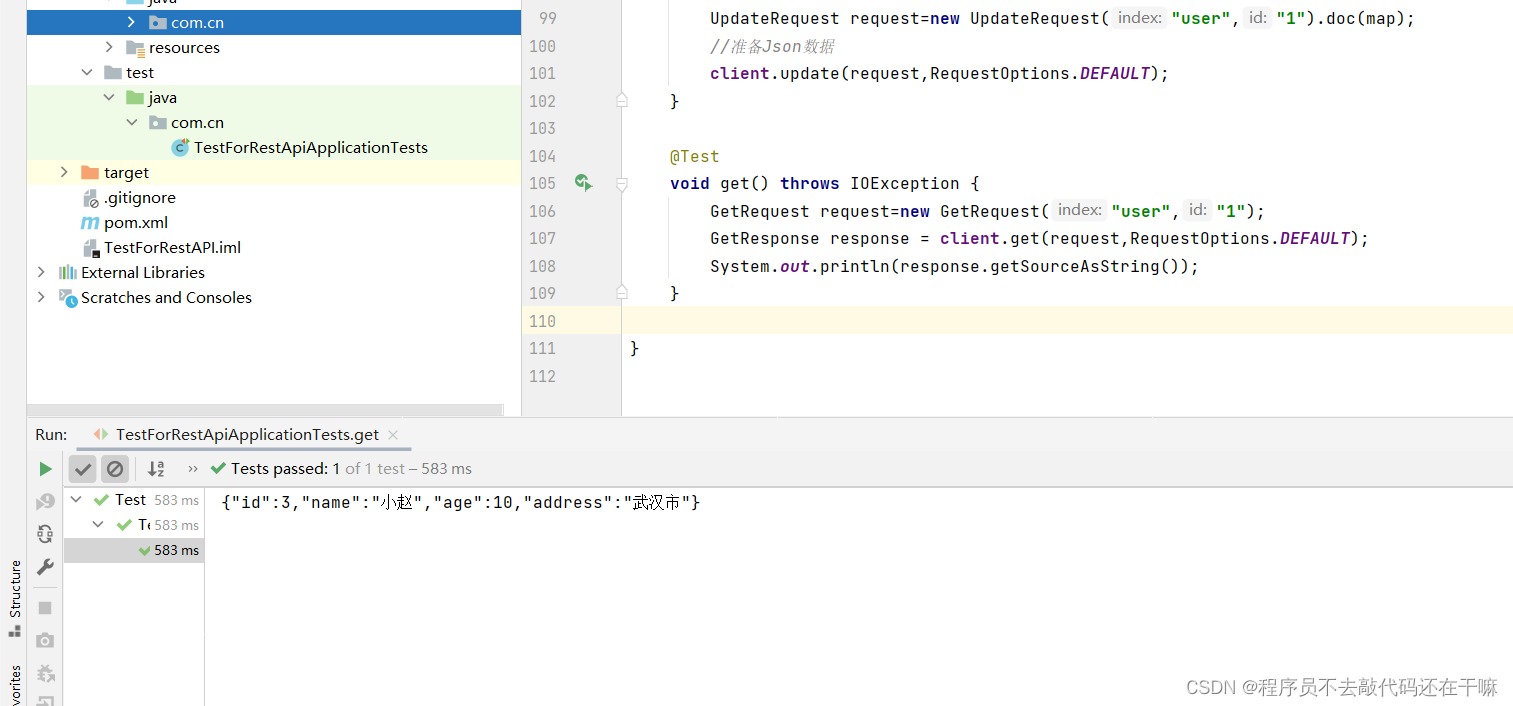Select the resources folder row
This screenshot has width=1513, height=706.
274,47
